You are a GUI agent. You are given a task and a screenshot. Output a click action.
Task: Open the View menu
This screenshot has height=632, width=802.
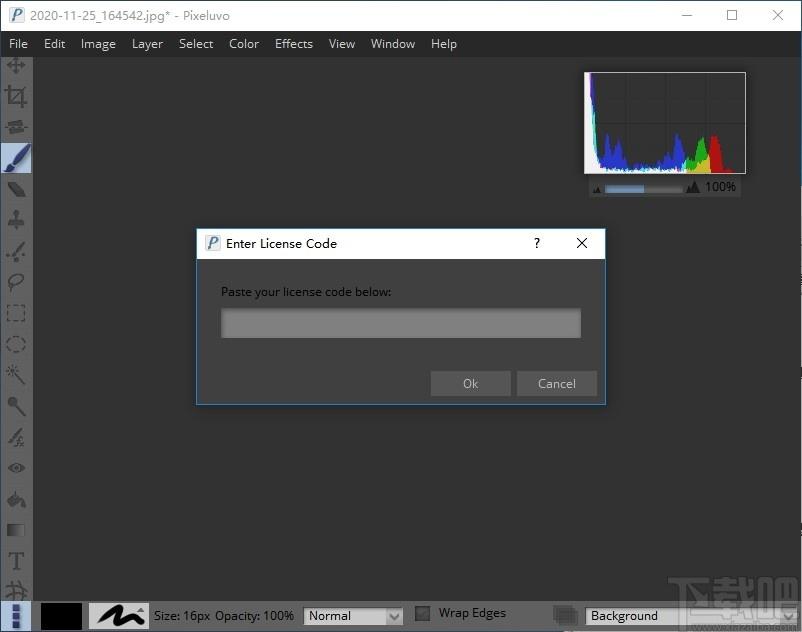[342, 44]
